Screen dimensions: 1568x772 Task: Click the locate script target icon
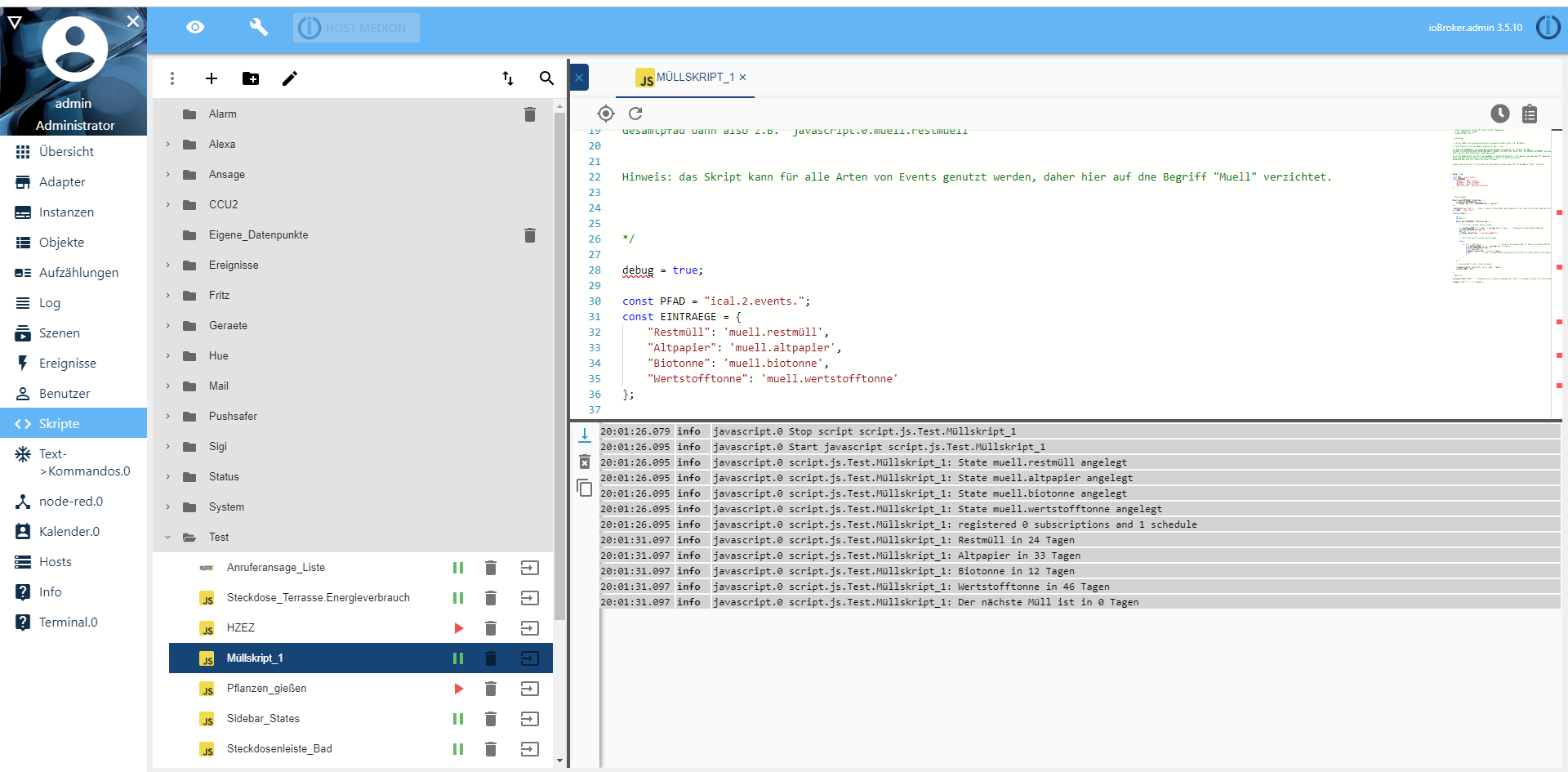click(x=606, y=114)
